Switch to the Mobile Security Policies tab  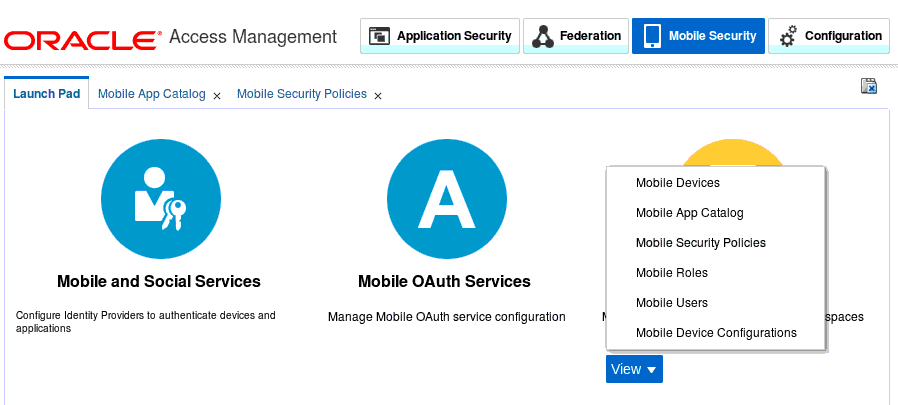click(x=302, y=94)
